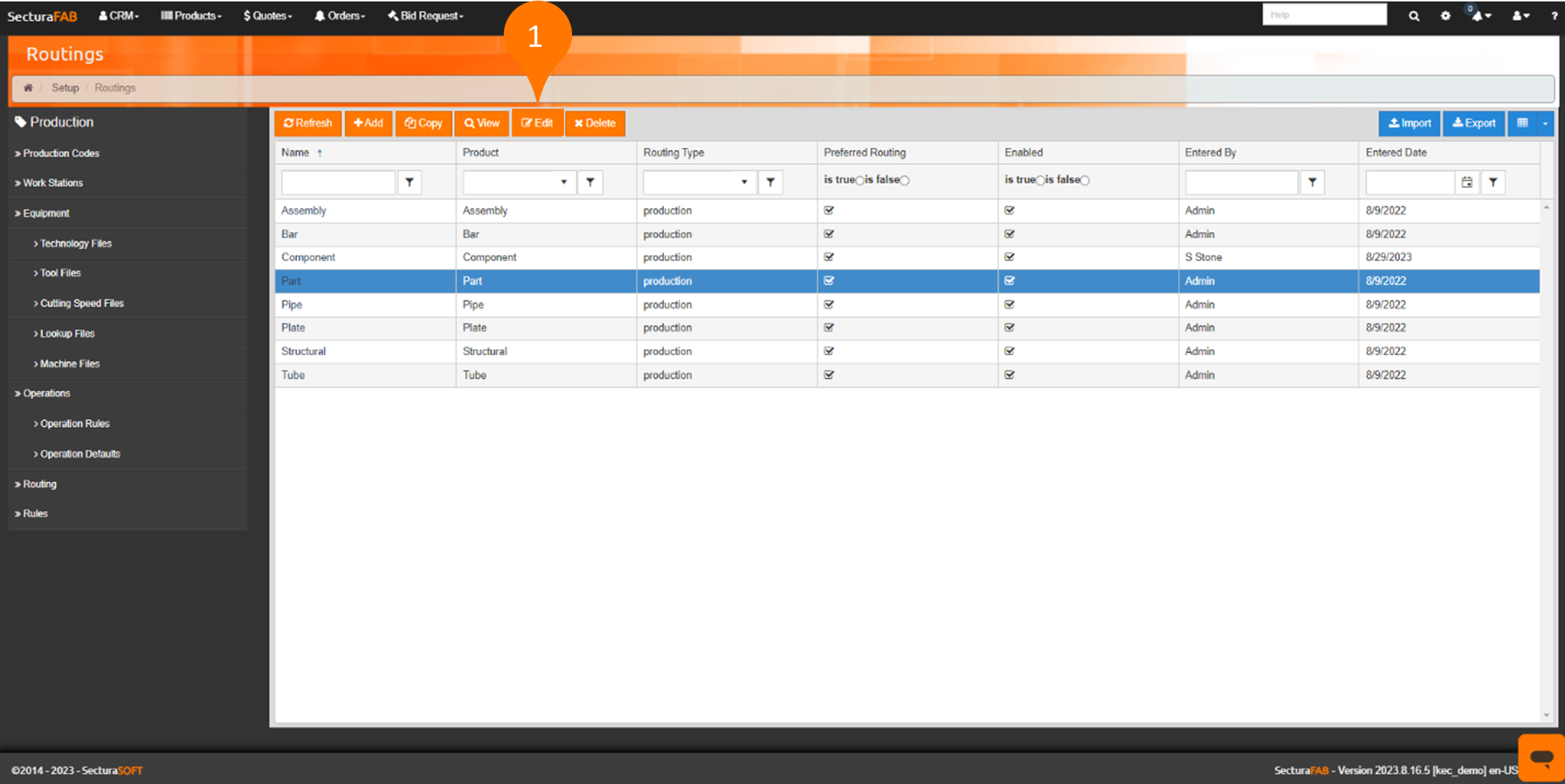Open the Entered Date calendar picker icon
The image size is (1565, 784).
1467,182
